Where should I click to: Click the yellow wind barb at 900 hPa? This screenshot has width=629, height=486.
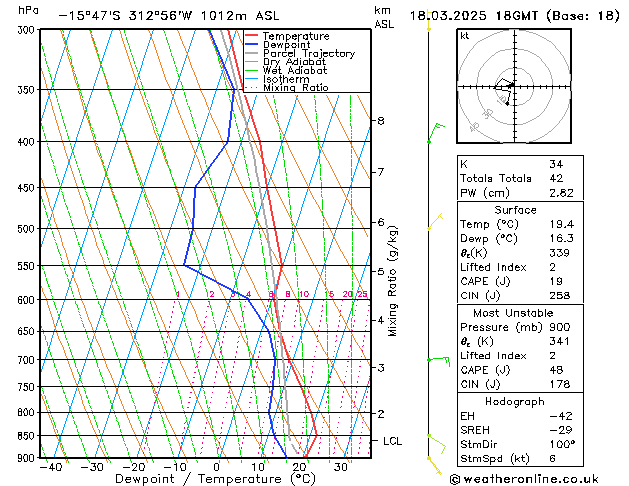(434, 466)
